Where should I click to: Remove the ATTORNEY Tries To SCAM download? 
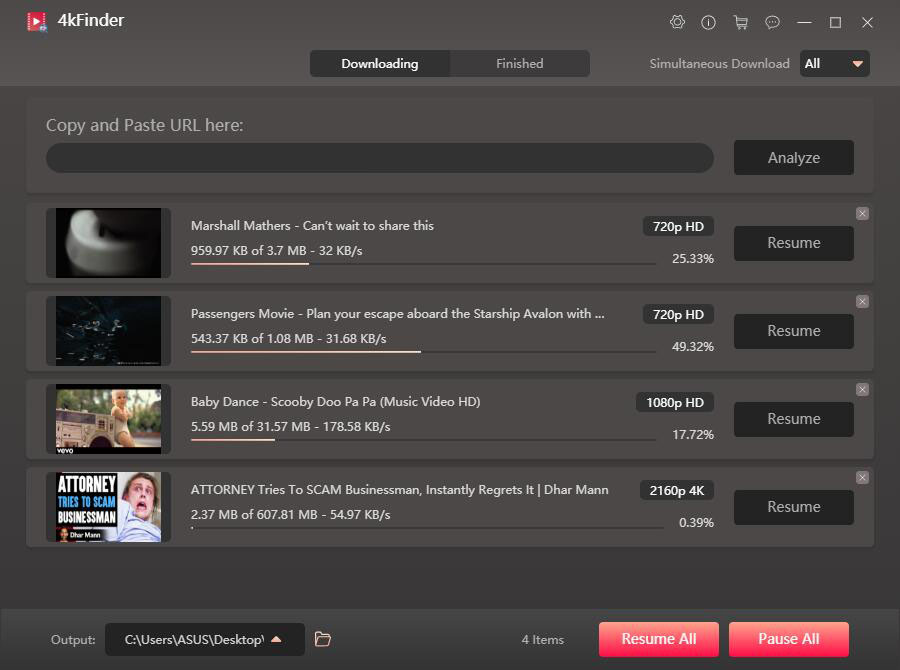point(862,477)
